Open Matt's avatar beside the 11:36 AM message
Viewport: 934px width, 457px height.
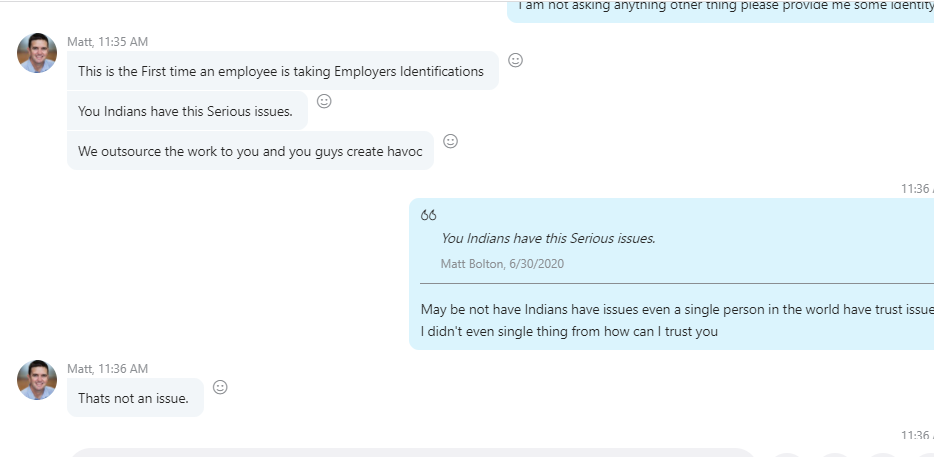(37, 380)
